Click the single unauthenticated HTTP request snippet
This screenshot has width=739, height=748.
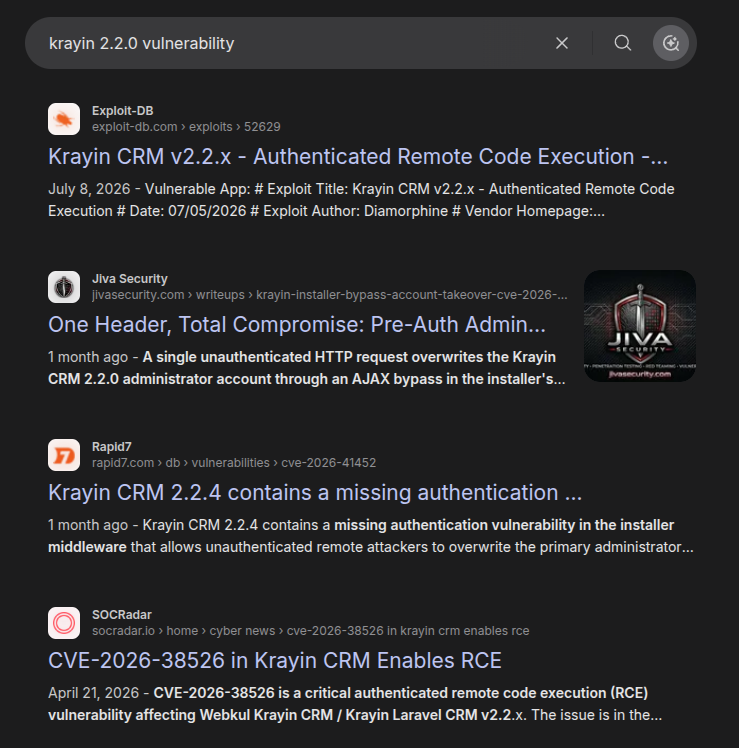tap(307, 368)
